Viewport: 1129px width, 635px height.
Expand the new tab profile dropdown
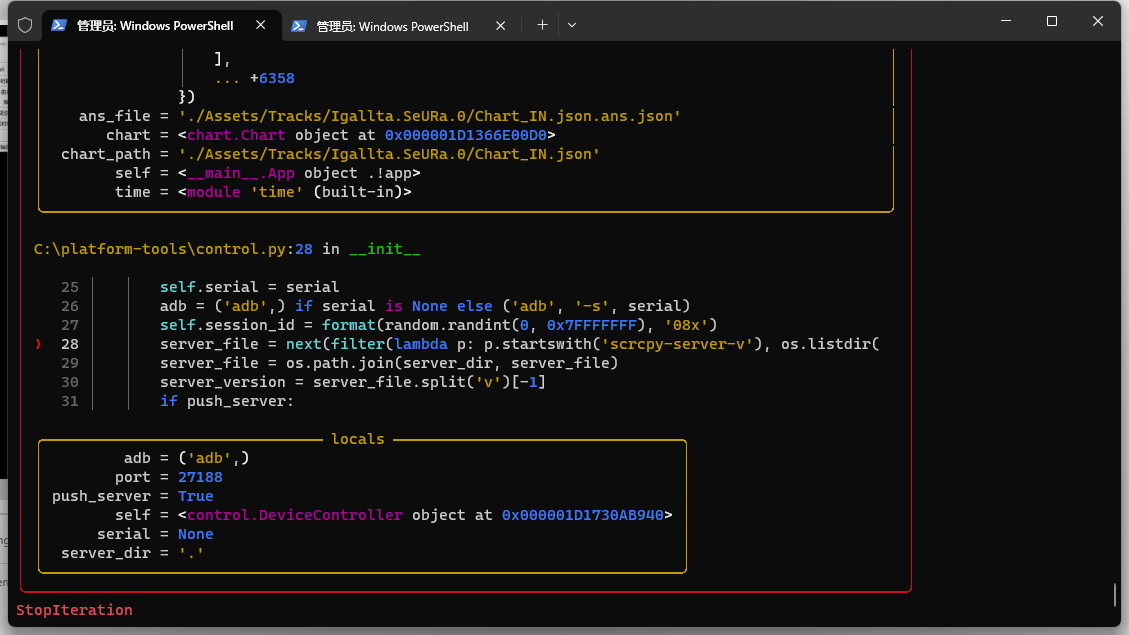pos(572,25)
